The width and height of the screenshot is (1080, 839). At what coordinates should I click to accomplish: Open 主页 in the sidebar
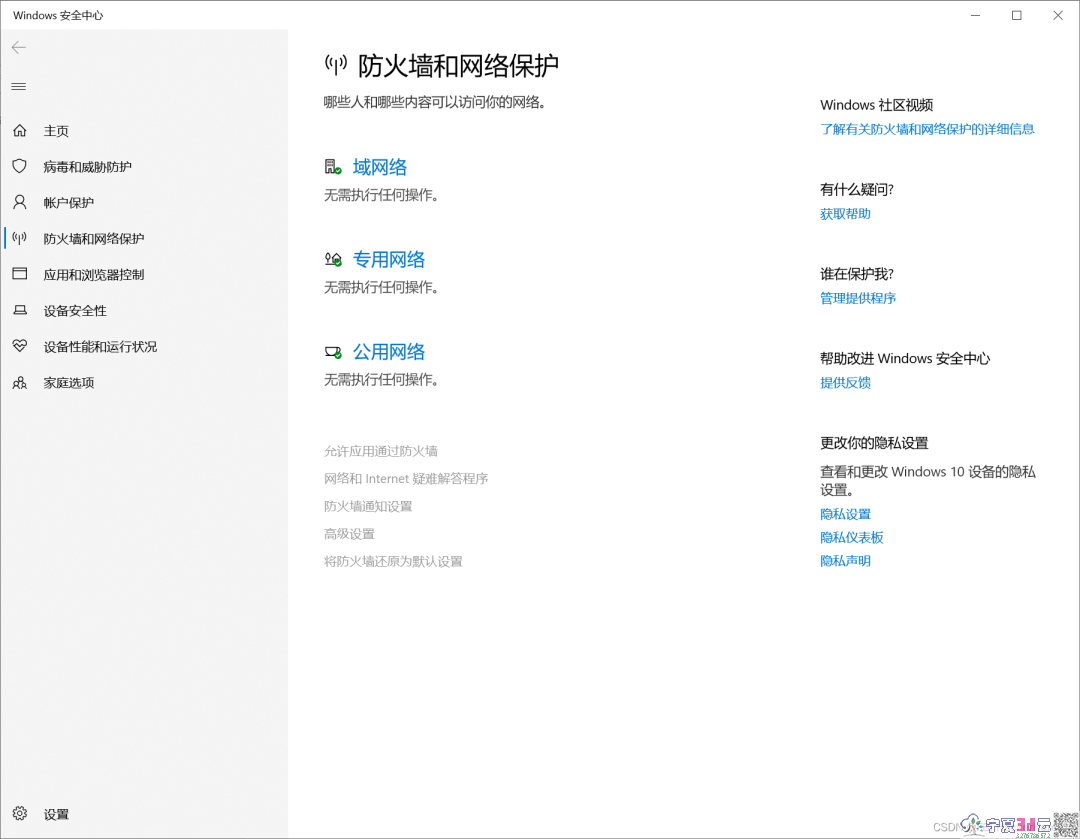56,131
